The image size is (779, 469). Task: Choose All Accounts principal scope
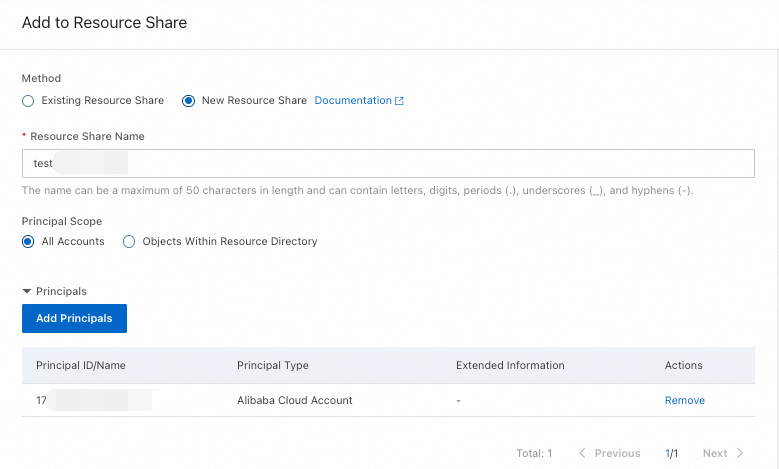28,242
